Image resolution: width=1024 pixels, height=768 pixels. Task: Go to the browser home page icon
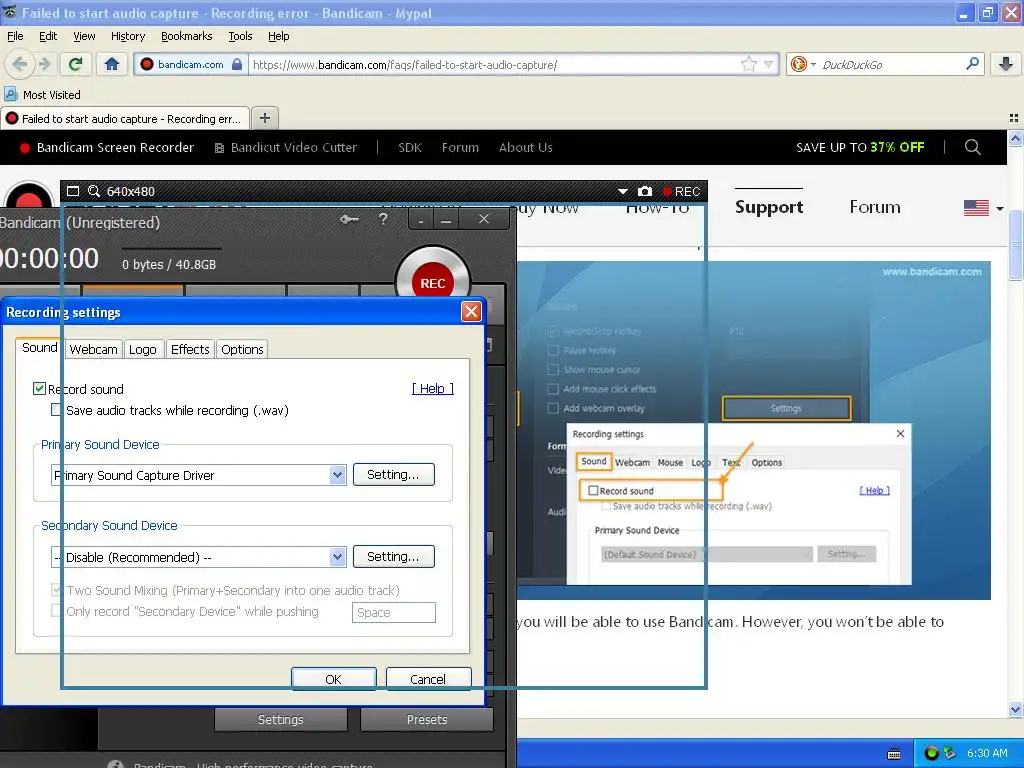tap(112, 64)
